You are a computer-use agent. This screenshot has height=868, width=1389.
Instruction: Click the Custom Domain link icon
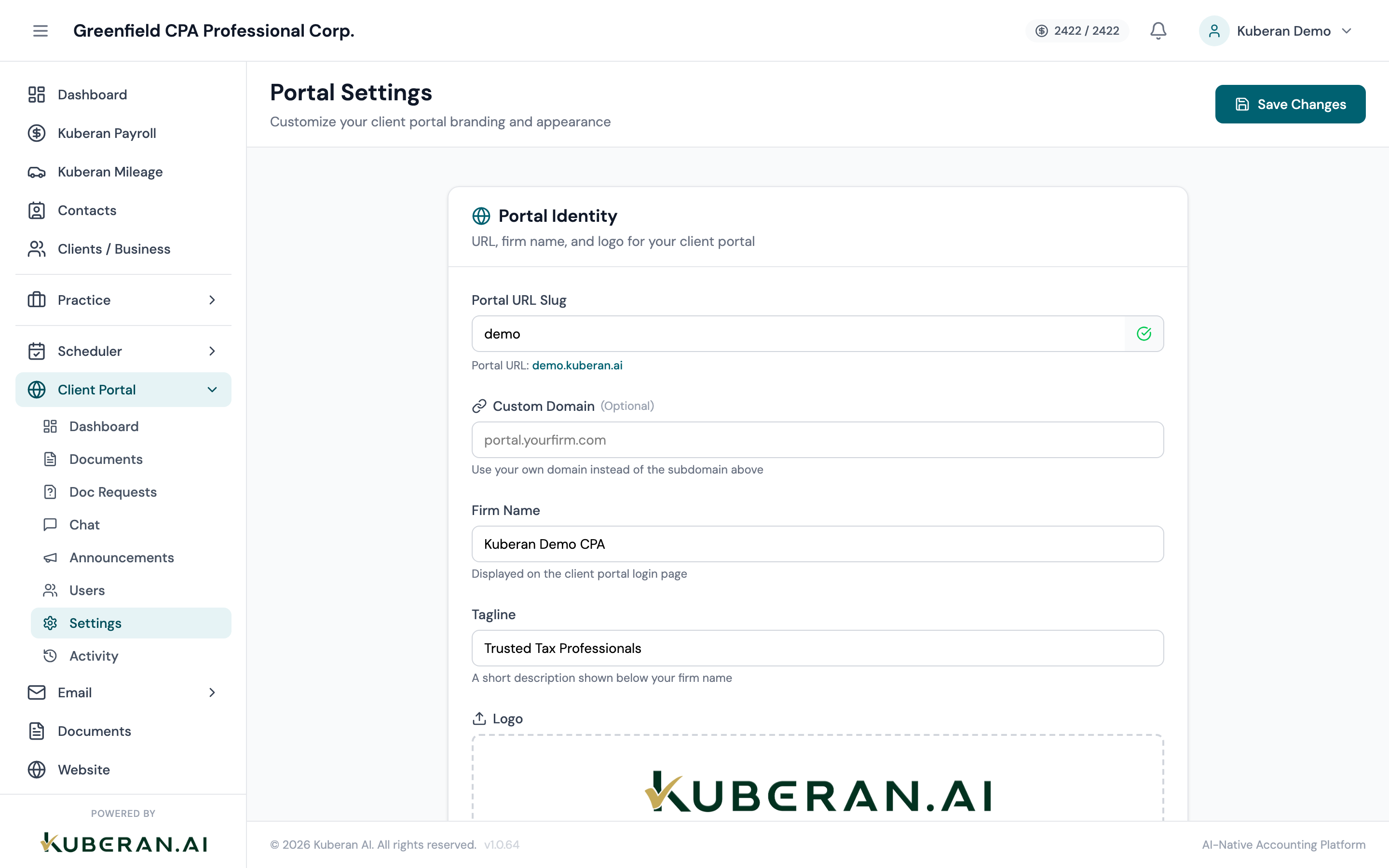click(479, 406)
